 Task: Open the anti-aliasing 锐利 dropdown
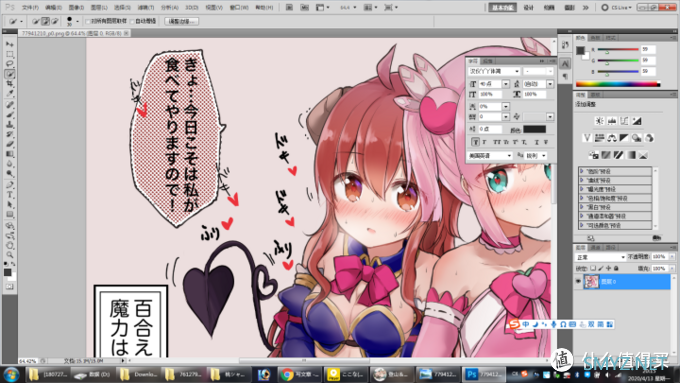click(x=536, y=155)
